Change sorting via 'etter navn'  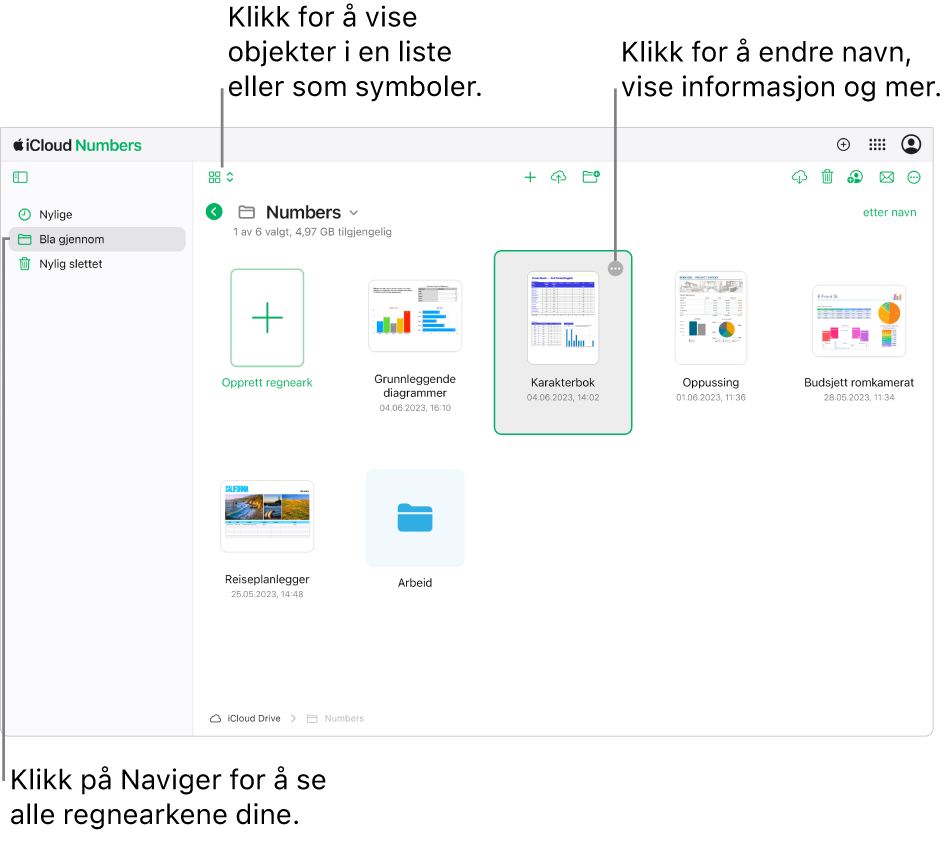point(889,212)
